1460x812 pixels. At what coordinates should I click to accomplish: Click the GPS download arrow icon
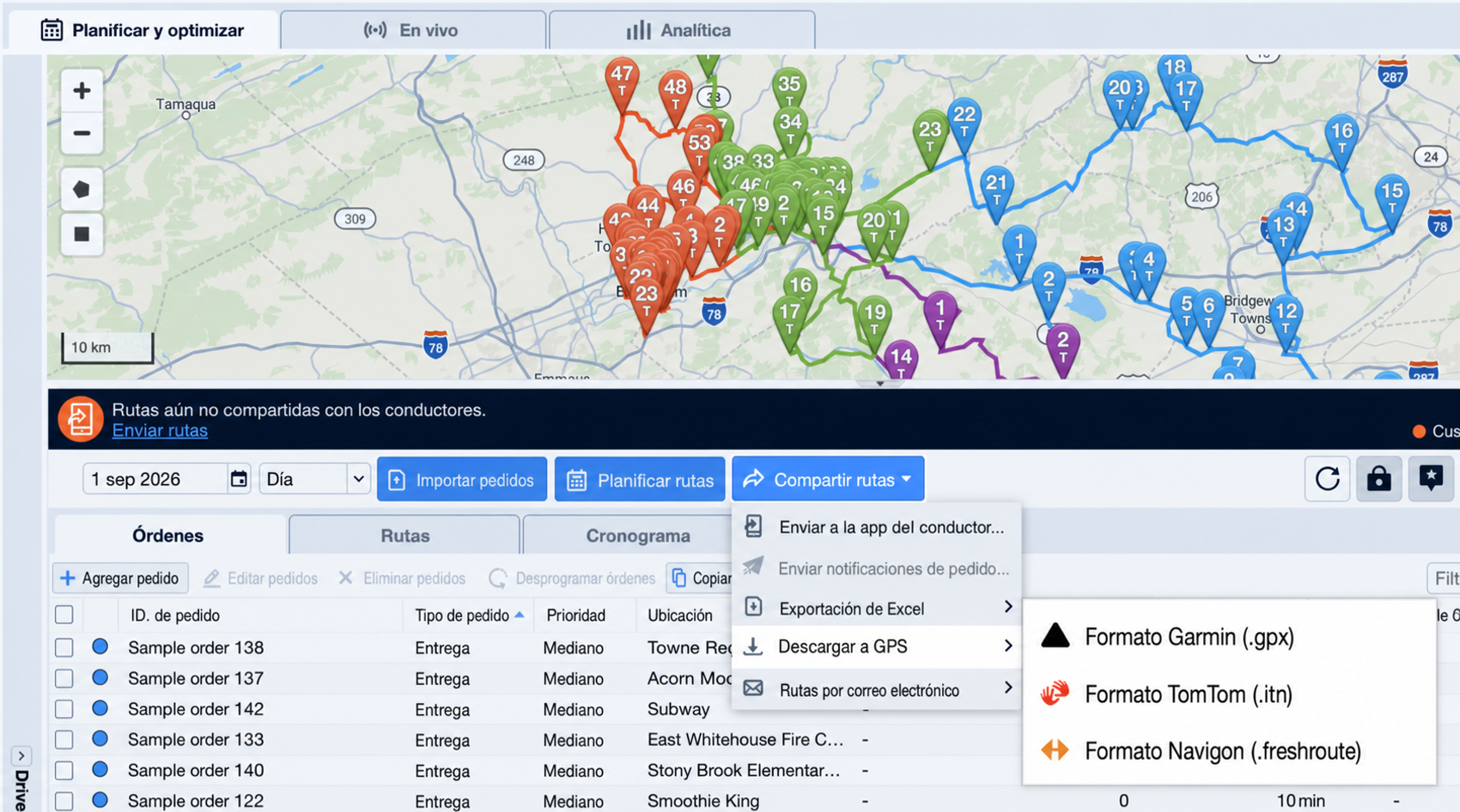coord(753,646)
